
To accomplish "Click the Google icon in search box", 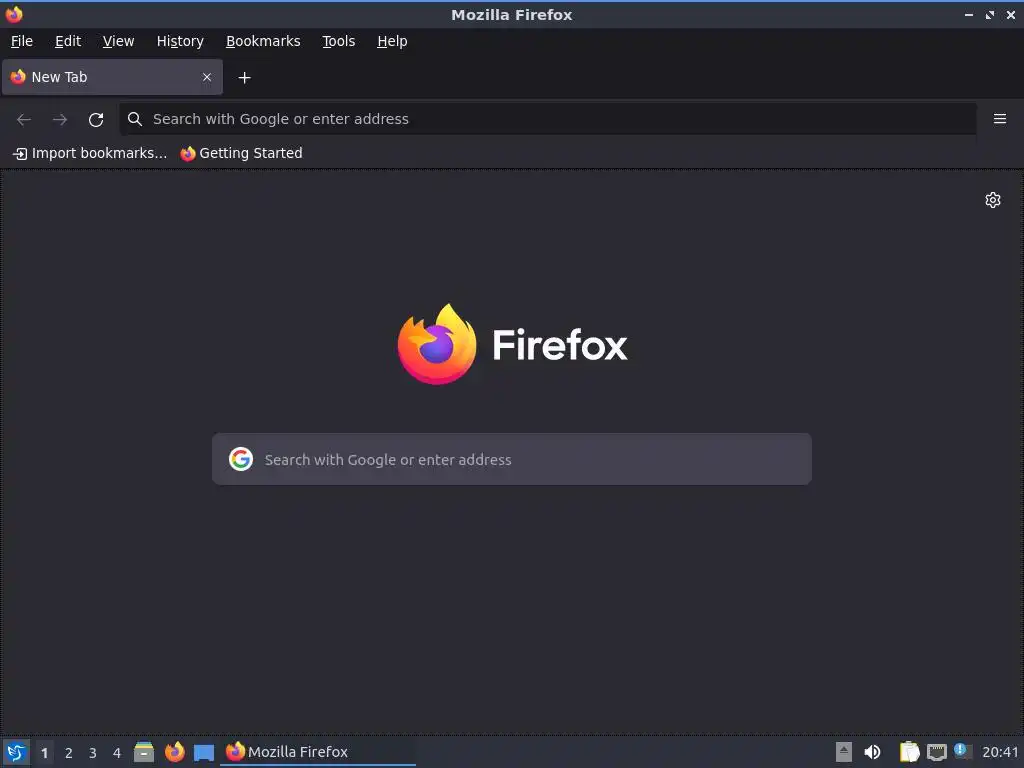I will click(241, 459).
